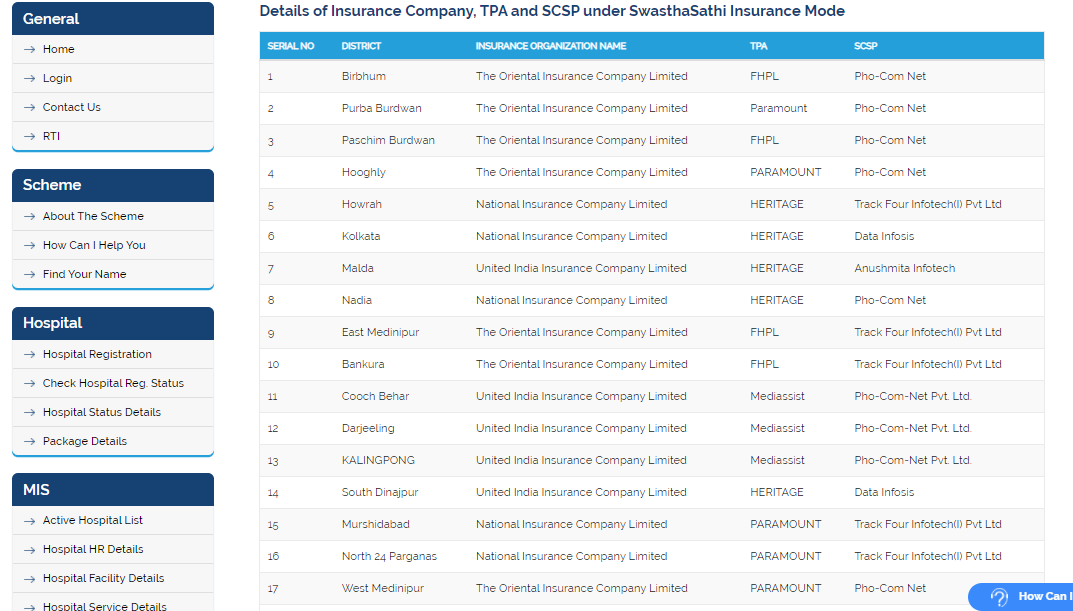Open Check Hospital Reg. Status
Viewport: 1073px width, 611px height.
(113, 383)
